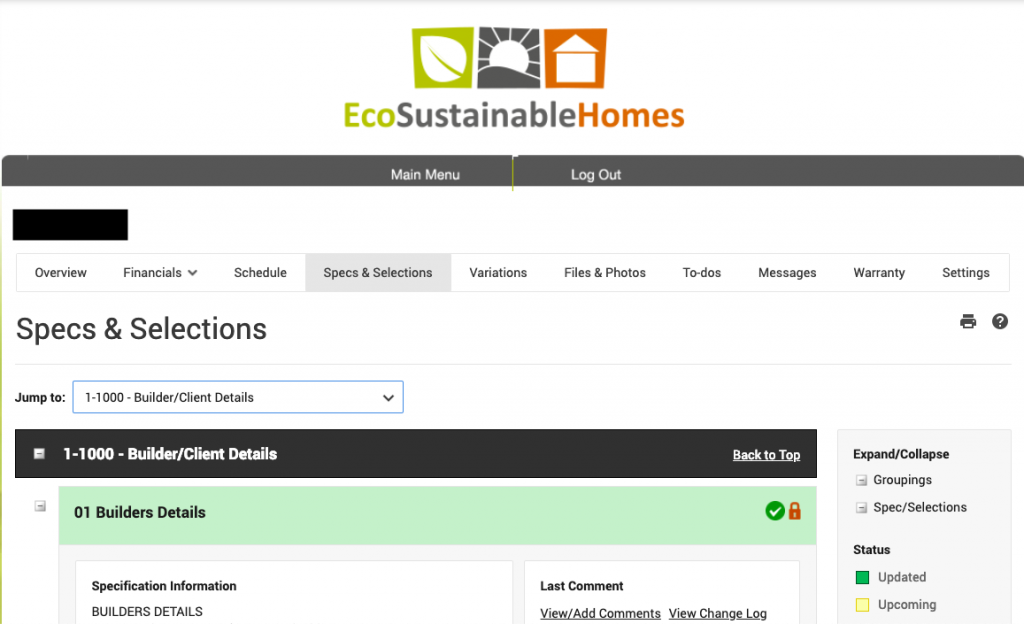Click the yellow Upcoming status swatch
Screen dimensions: 1024x624
[862, 605]
